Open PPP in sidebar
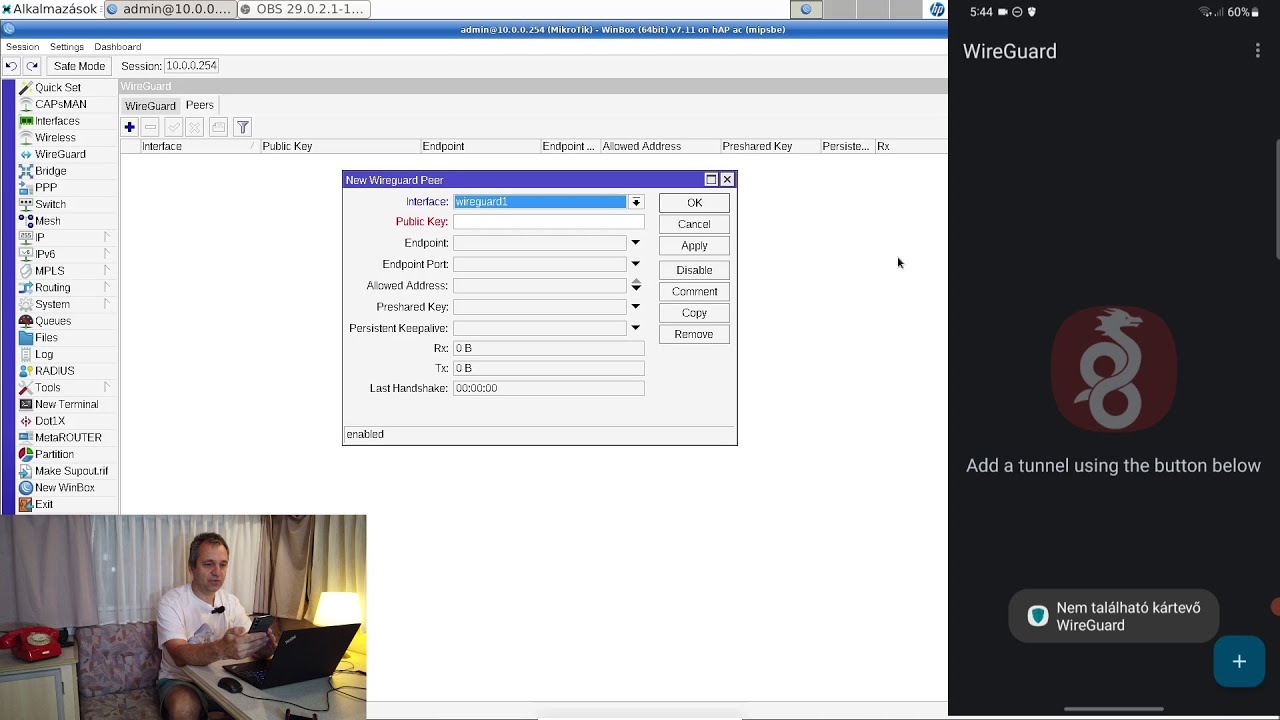The width and height of the screenshot is (1280, 720). pyautogui.click(x=46, y=188)
